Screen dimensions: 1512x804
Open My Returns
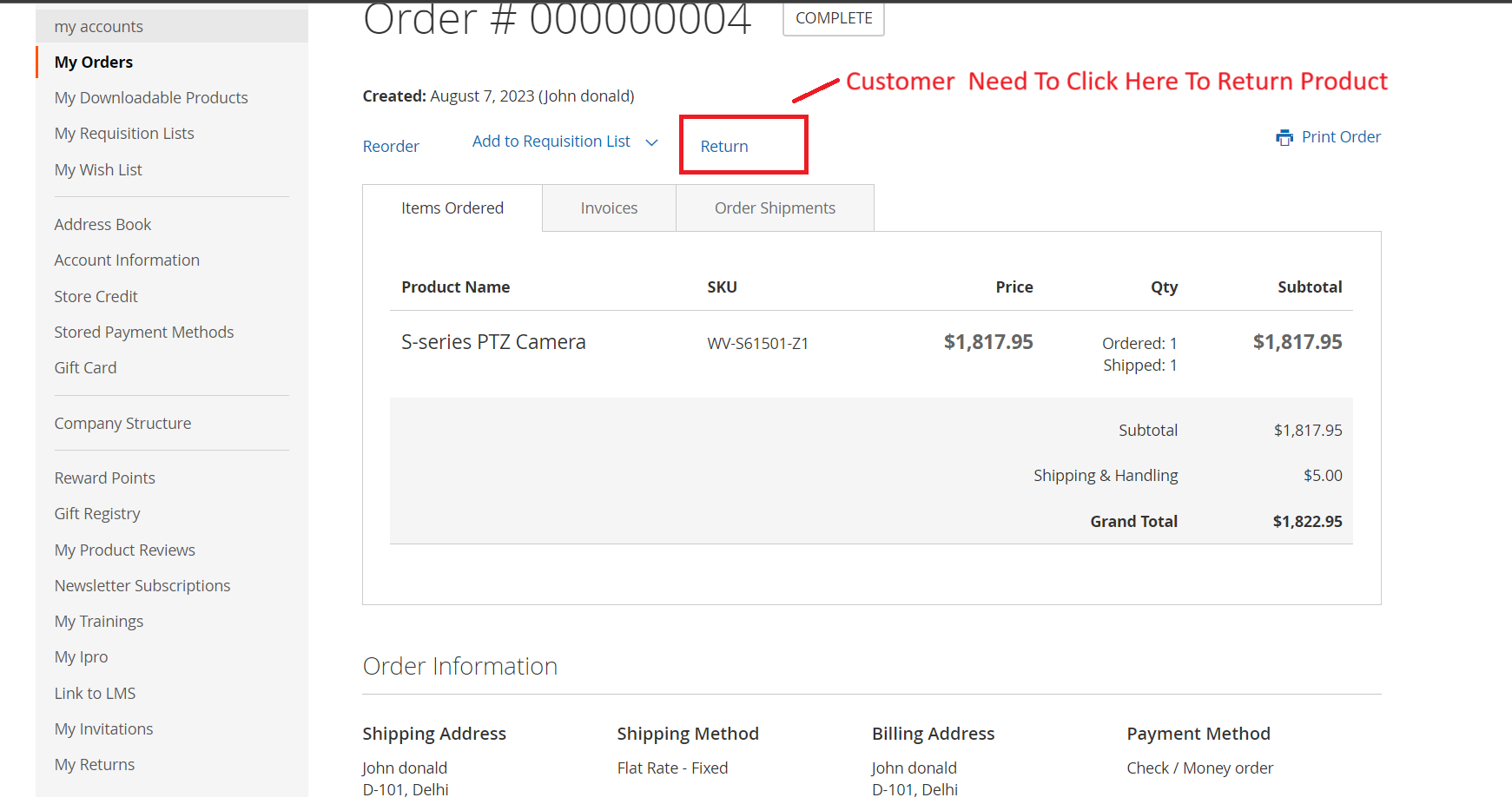tap(95, 765)
